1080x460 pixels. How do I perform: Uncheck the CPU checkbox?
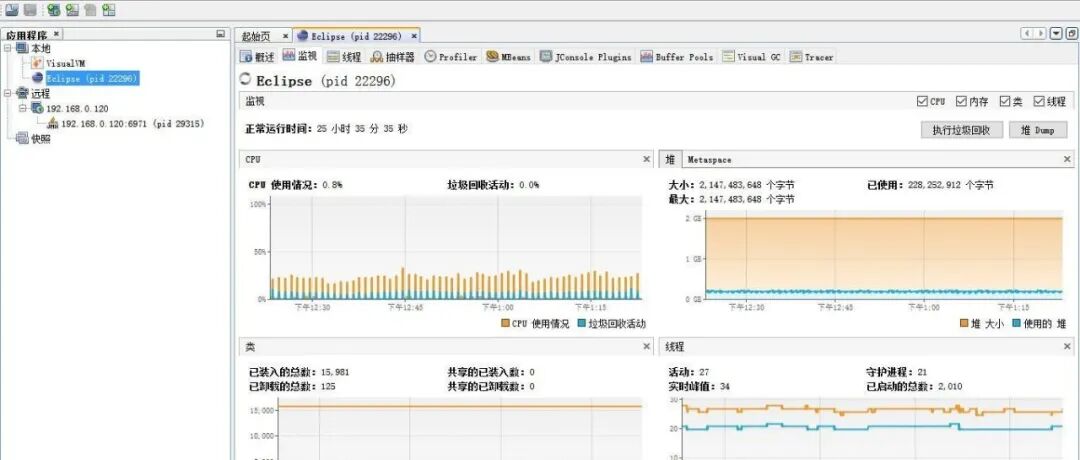pyautogui.click(x=922, y=101)
